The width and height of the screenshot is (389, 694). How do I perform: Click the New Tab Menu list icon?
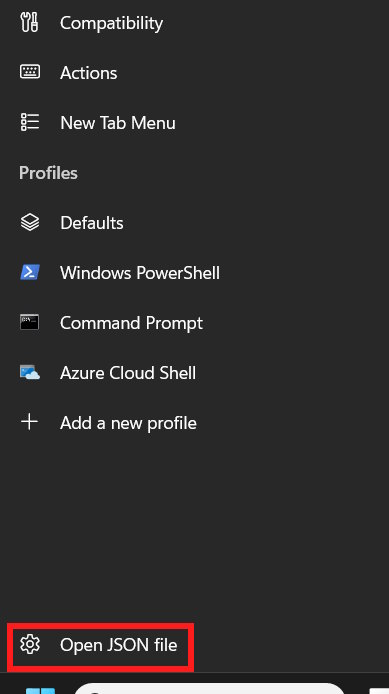[x=30, y=122]
